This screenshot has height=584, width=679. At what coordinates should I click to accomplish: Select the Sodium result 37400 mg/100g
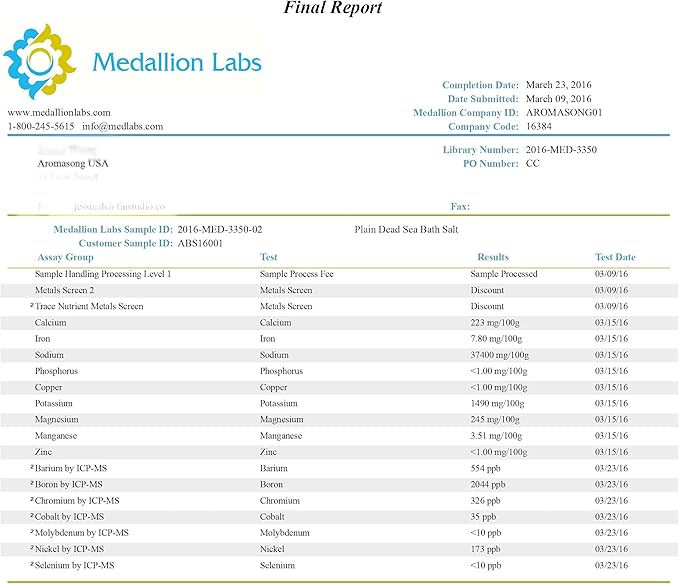pyautogui.click(x=502, y=355)
